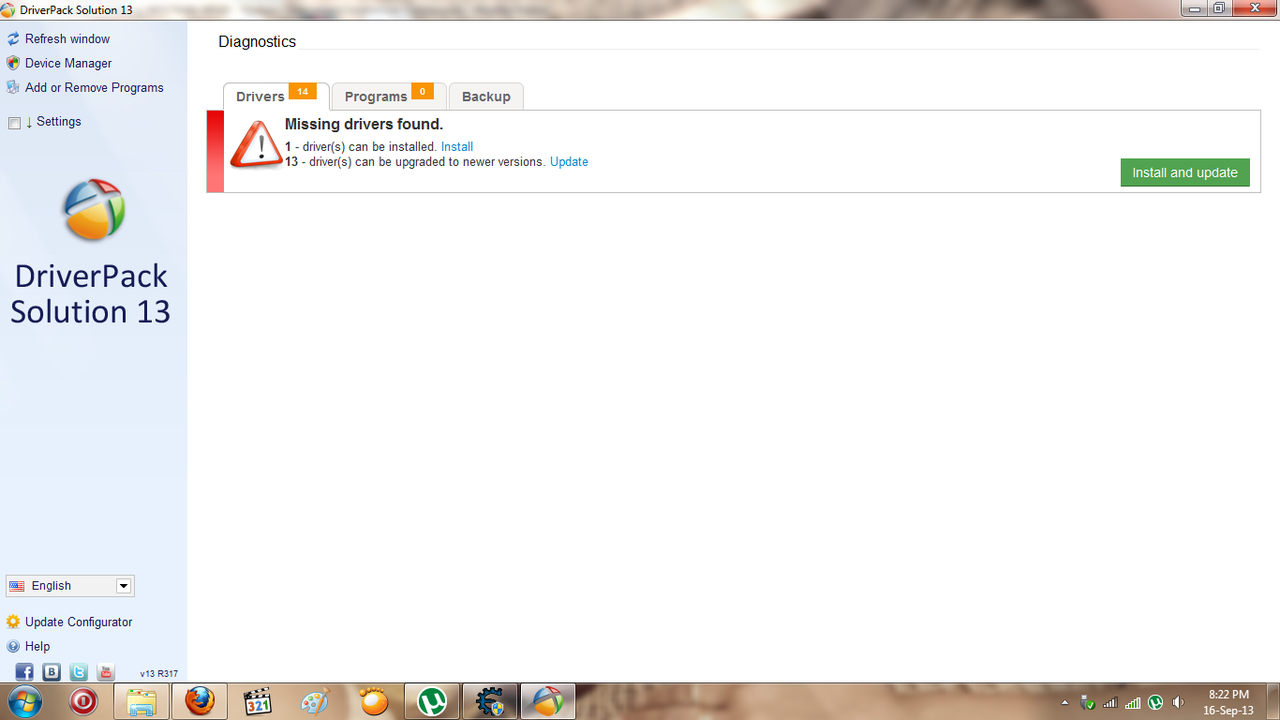Open the YouTube social link icon
Image resolution: width=1280 pixels, height=720 pixels.
click(x=105, y=672)
